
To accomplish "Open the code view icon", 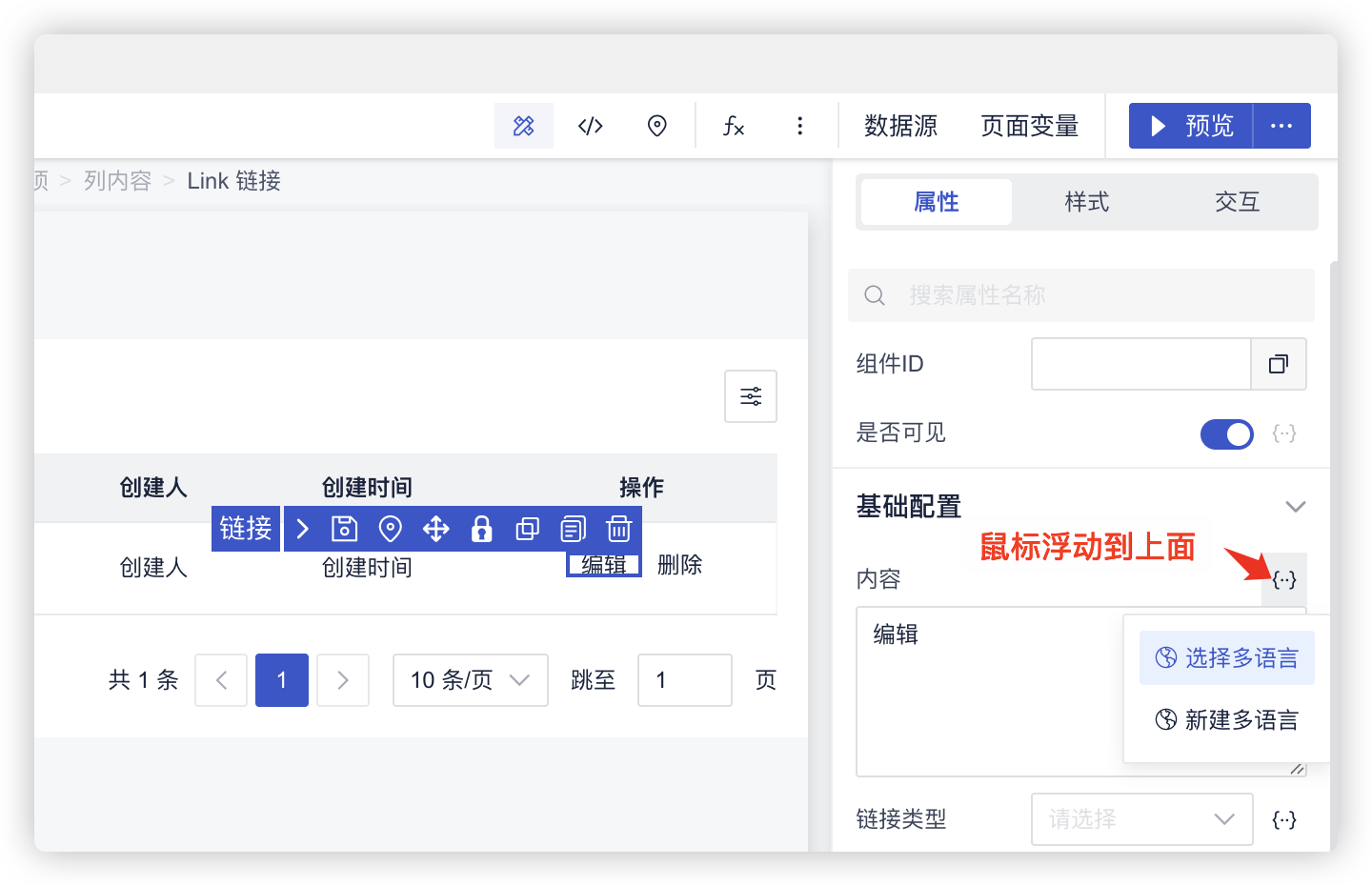I will tap(591, 126).
